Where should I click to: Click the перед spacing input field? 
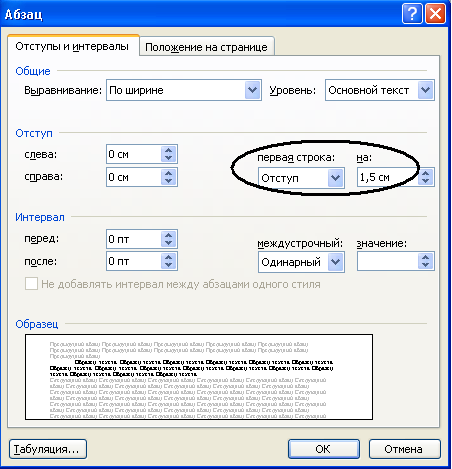[134, 239]
